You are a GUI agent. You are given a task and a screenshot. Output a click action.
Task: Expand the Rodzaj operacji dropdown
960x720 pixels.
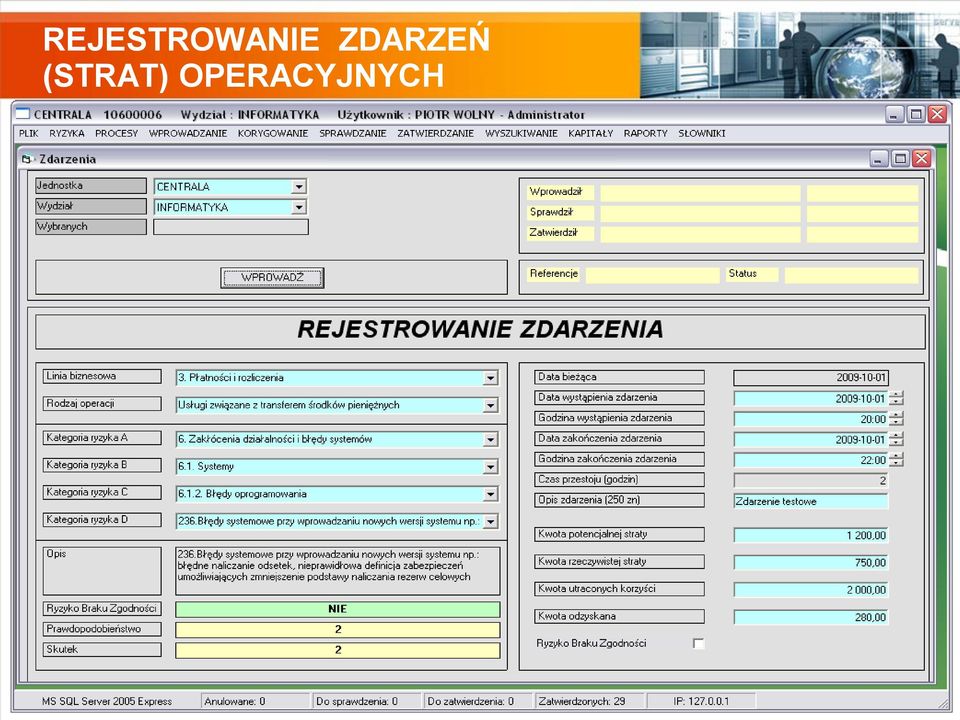[490, 405]
